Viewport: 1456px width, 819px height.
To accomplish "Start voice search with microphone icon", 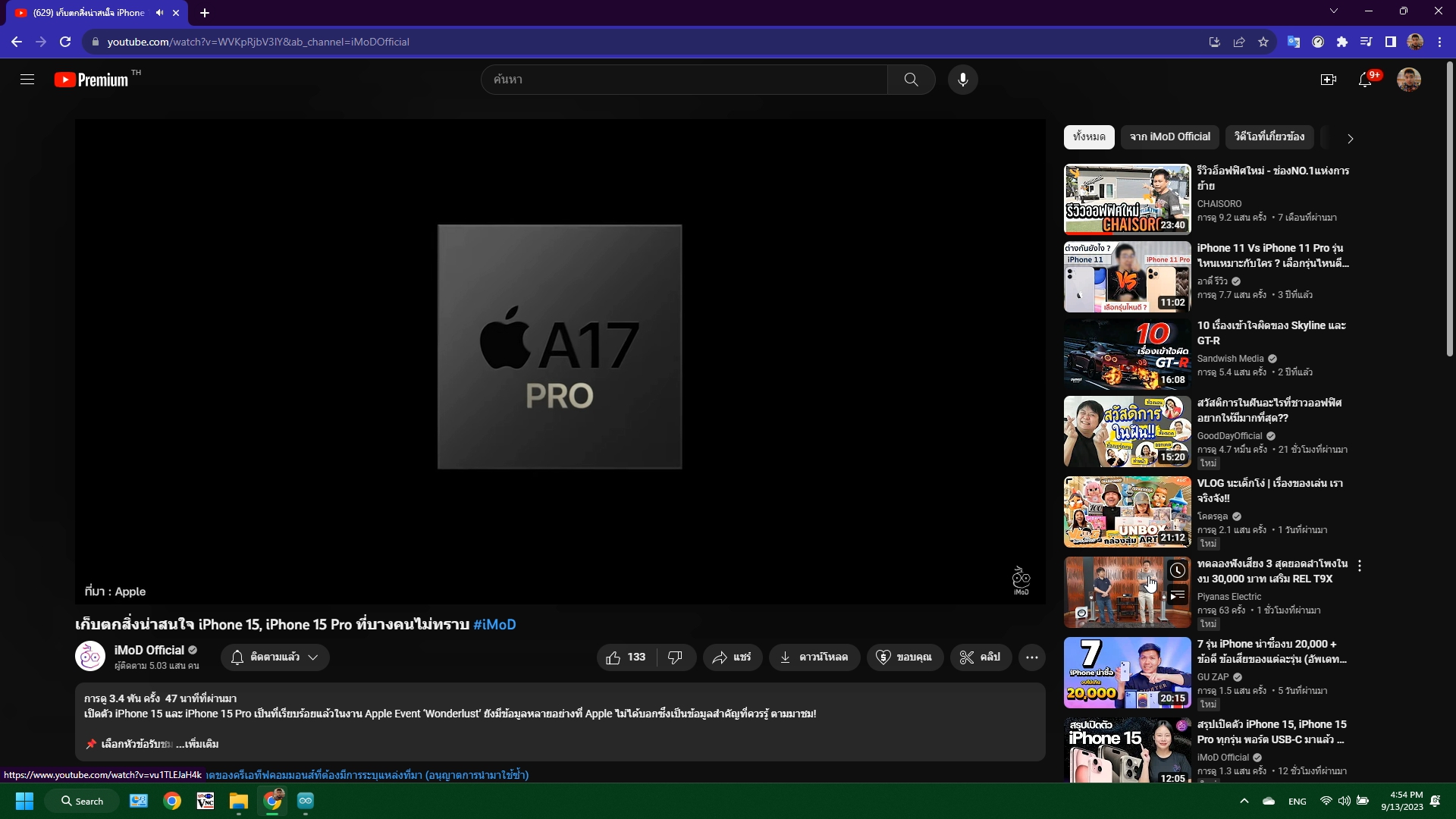I will click(962, 80).
